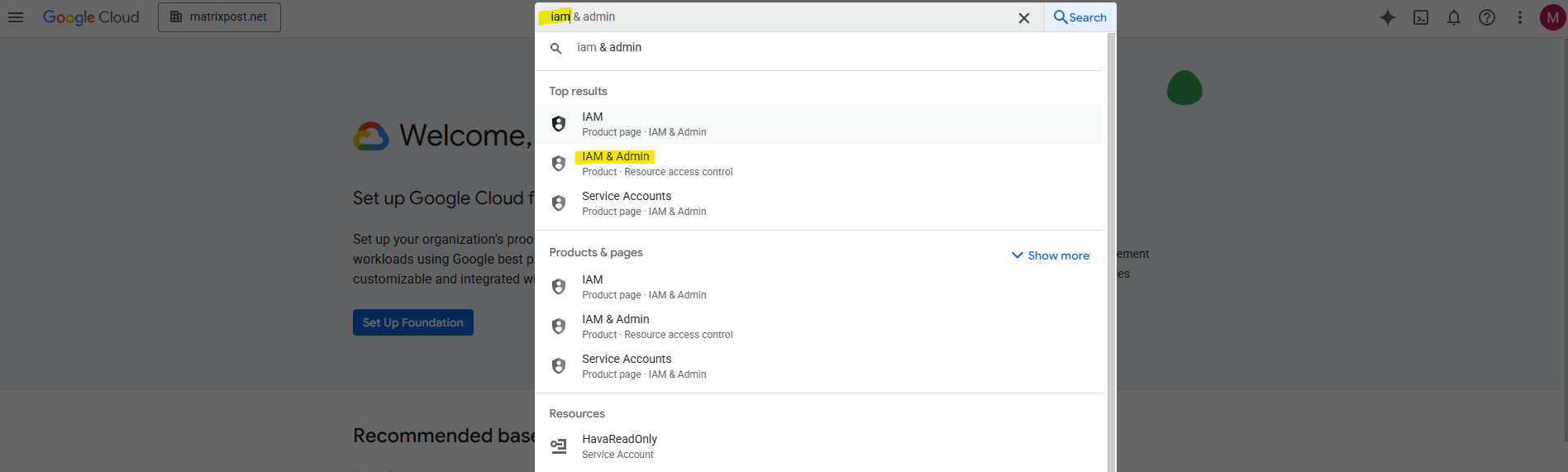1568x472 pixels.
Task: Open the three-dot settings and utilities menu
Action: point(1519,17)
